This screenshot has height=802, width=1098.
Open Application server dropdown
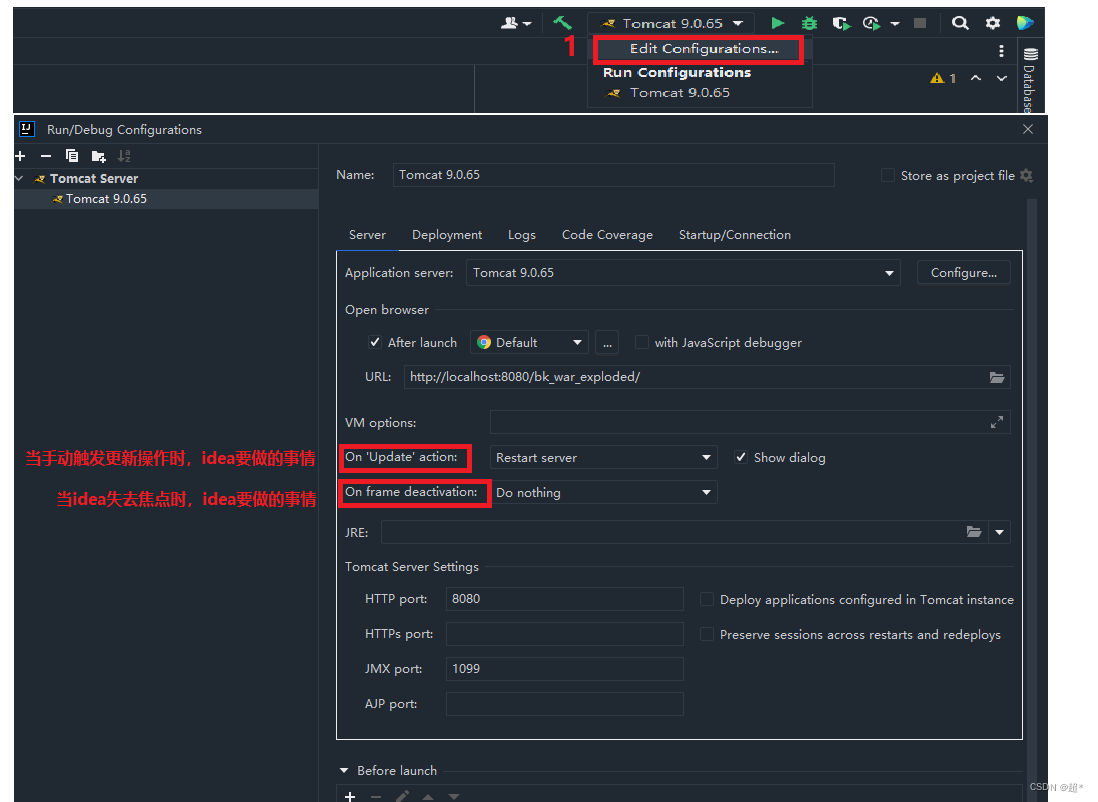click(x=683, y=273)
